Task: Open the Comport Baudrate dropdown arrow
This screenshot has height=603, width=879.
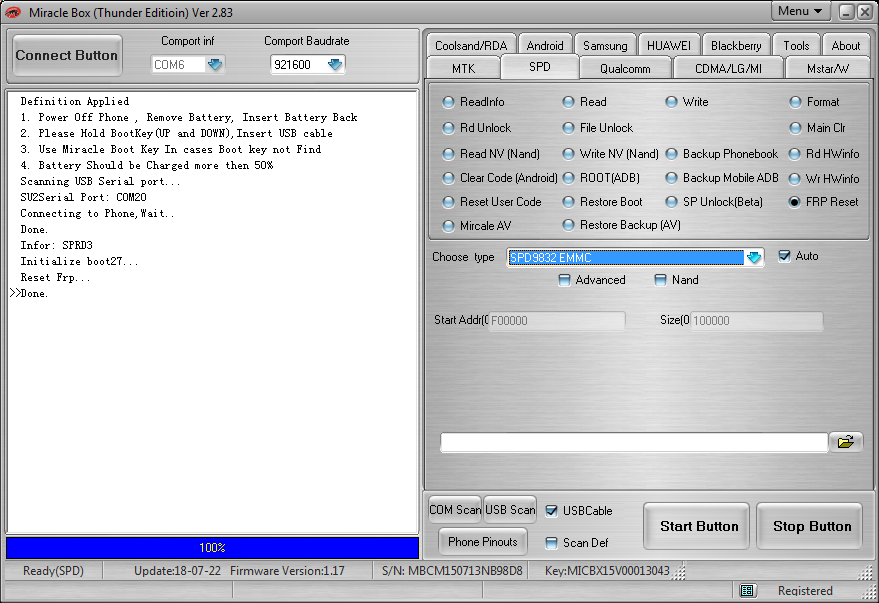Action: 335,64
